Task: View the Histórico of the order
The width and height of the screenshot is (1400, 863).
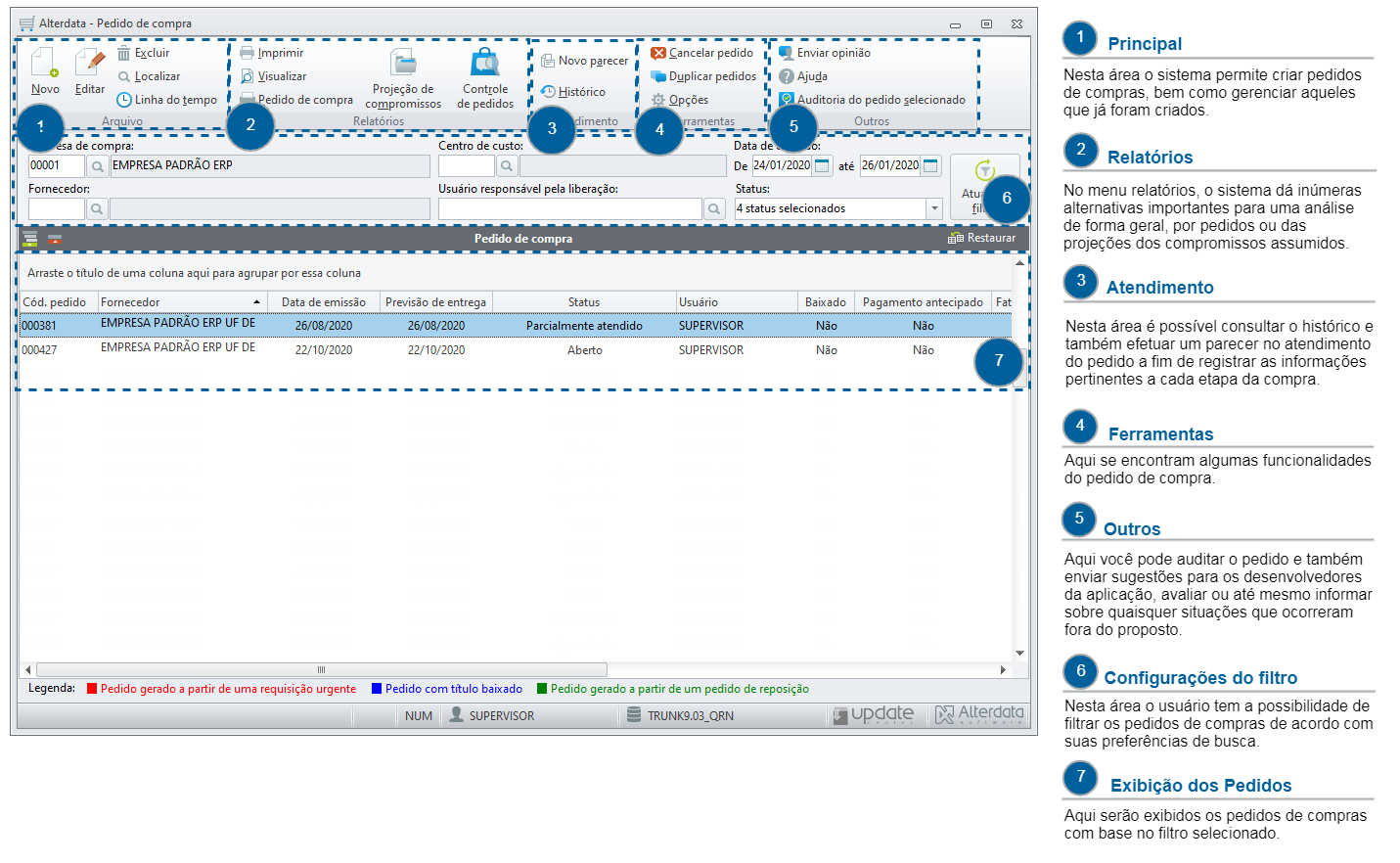Action: [573, 92]
